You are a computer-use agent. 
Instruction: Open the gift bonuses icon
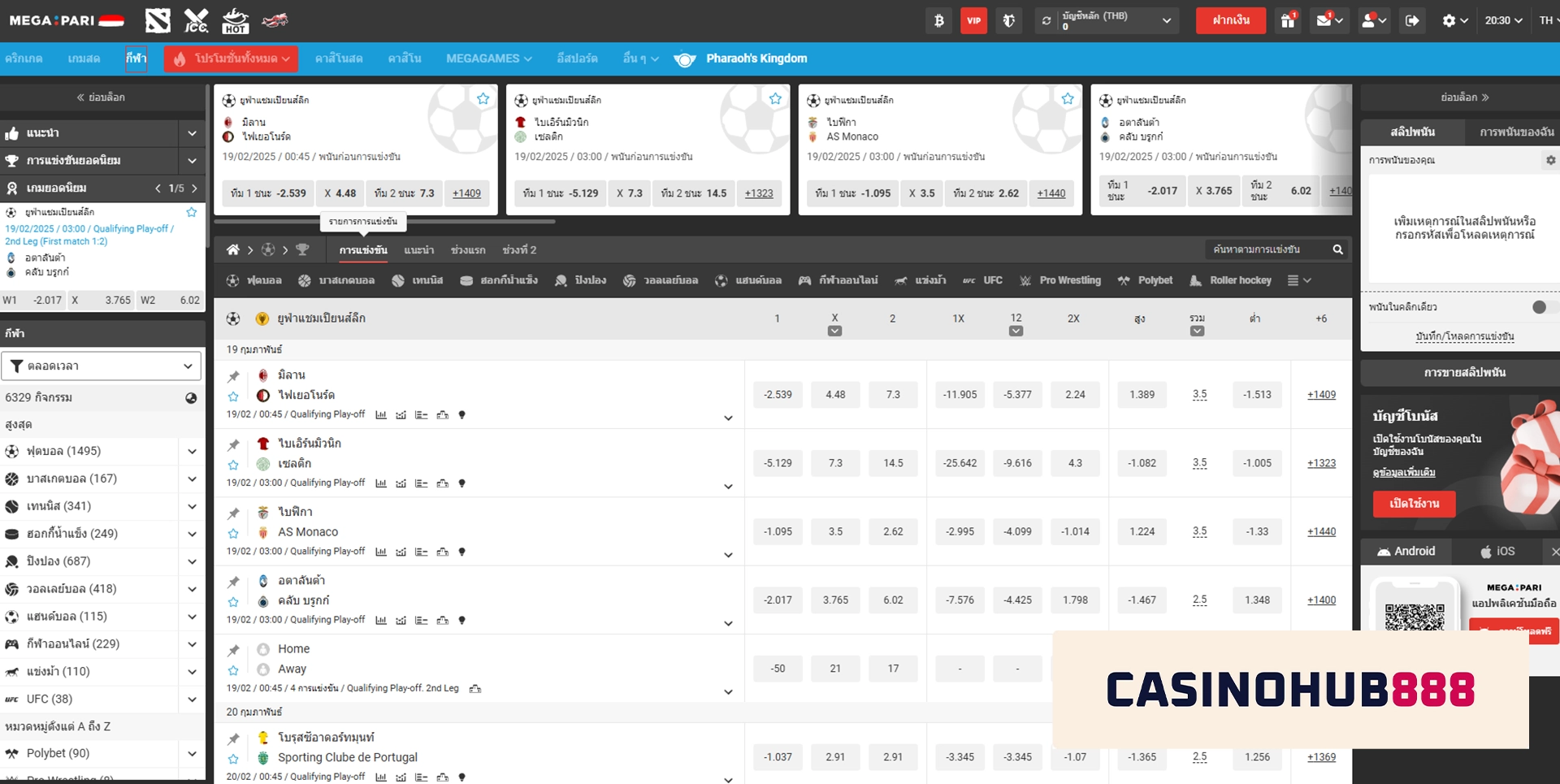point(1289,20)
